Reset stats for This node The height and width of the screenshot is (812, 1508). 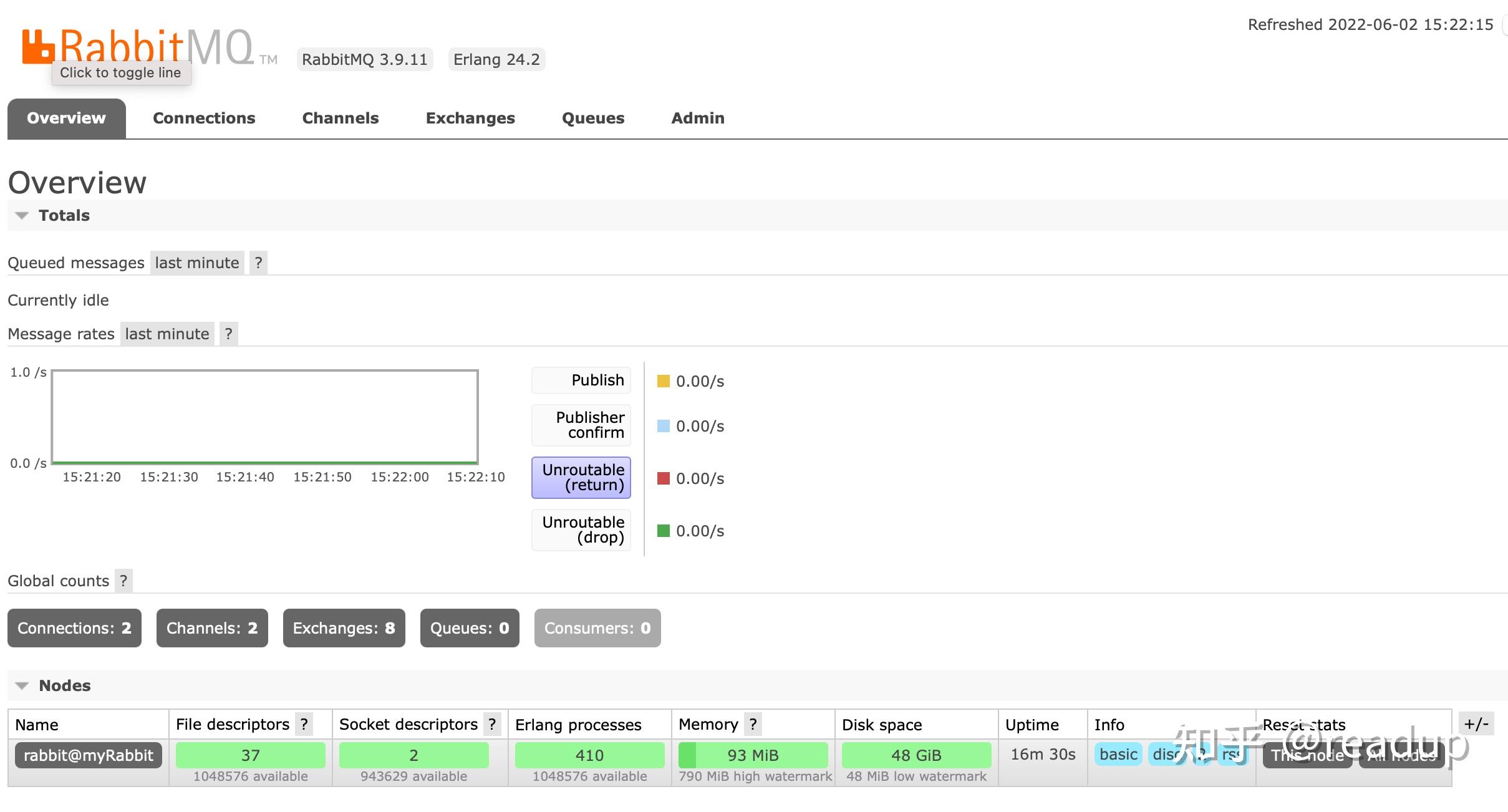[x=1307, y=755]
